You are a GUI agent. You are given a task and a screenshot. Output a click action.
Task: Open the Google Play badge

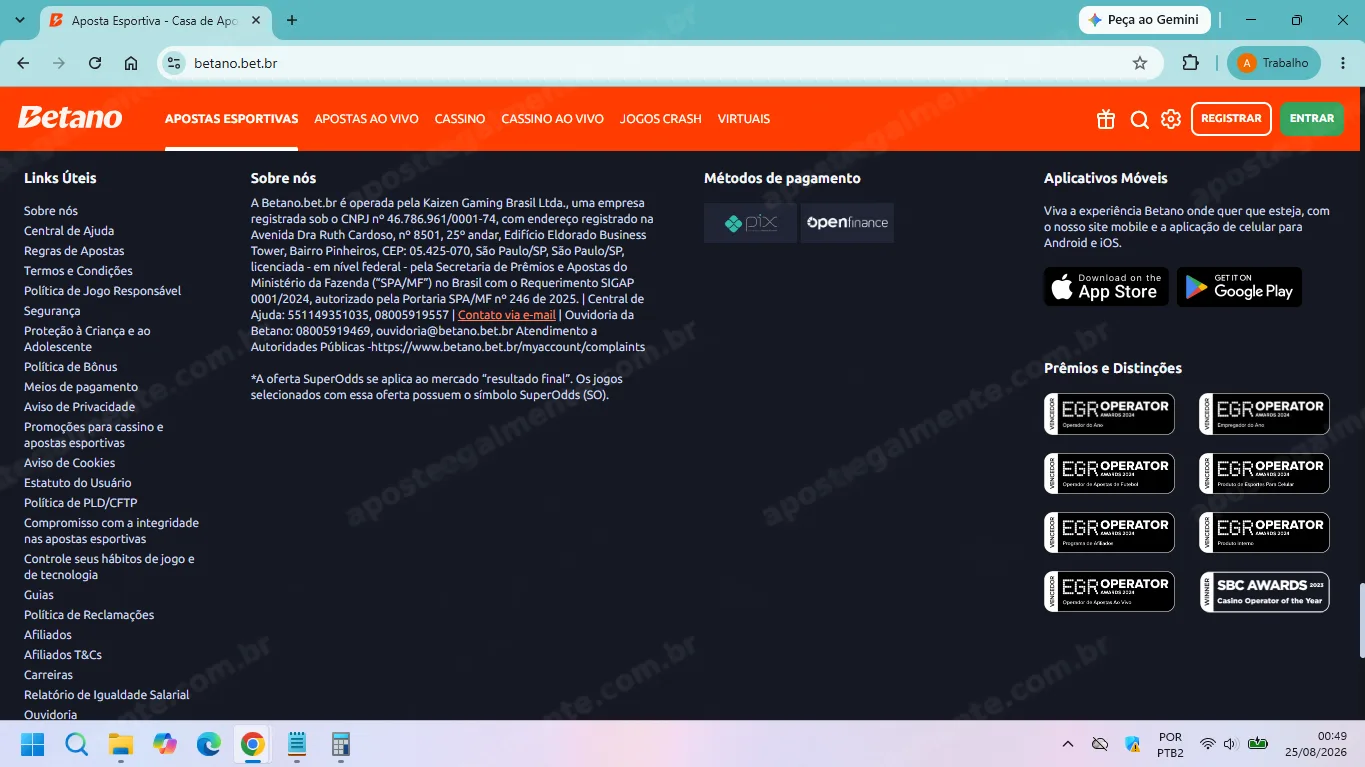click(1239, 287)
